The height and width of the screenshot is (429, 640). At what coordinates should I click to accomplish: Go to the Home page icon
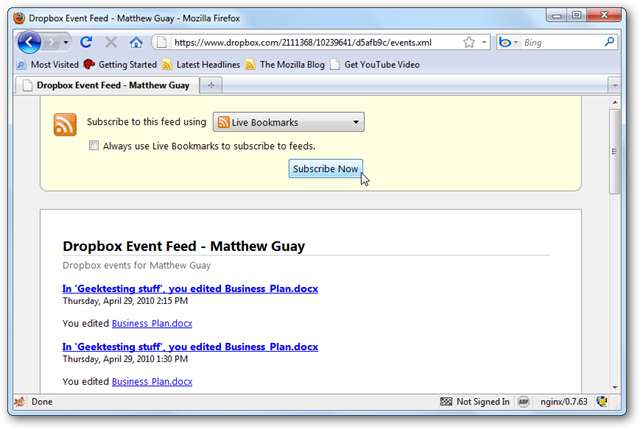pyautogui.click(x=136, y=42)
